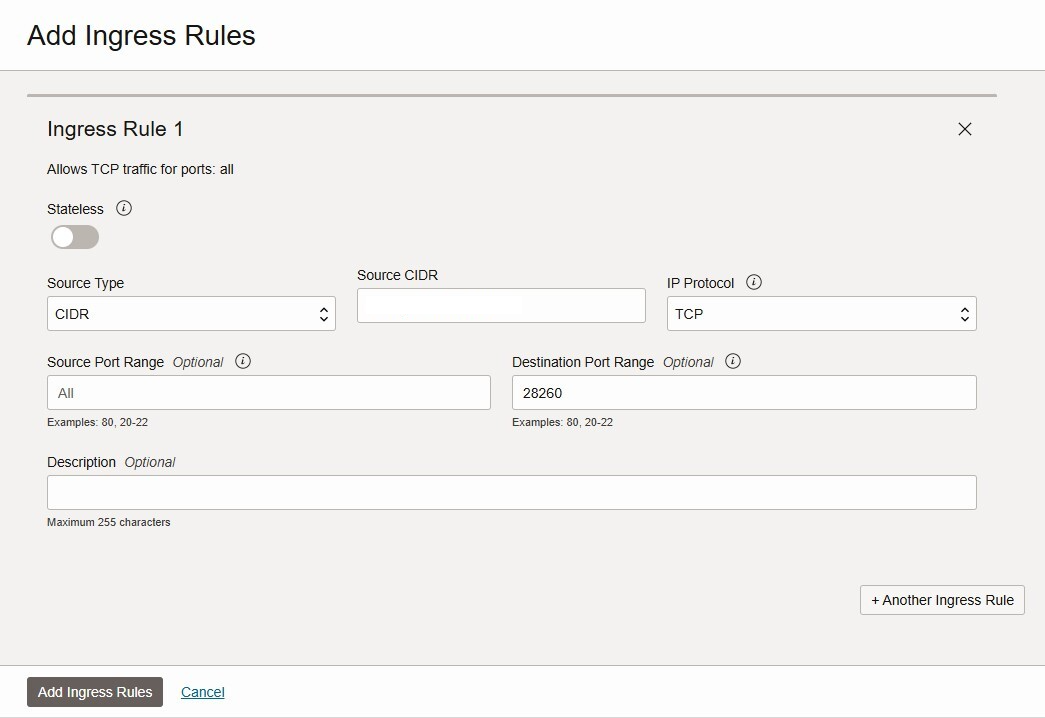The width and height of the screenshot is (1045, 718).
Task: Open the Source Type dropdown
Action: [x=191, y=314]
